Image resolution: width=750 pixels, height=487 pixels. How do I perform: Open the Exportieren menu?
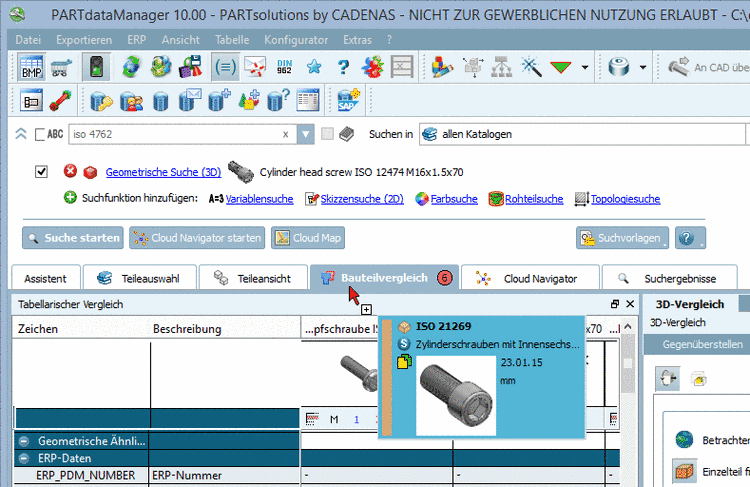(x=84, y=40)
